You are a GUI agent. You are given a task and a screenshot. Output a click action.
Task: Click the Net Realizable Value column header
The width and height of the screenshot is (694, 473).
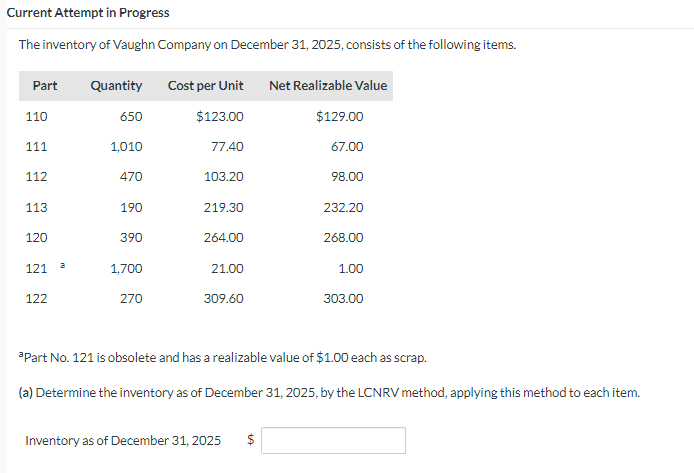pyautogui.click(x=328, y=86)
